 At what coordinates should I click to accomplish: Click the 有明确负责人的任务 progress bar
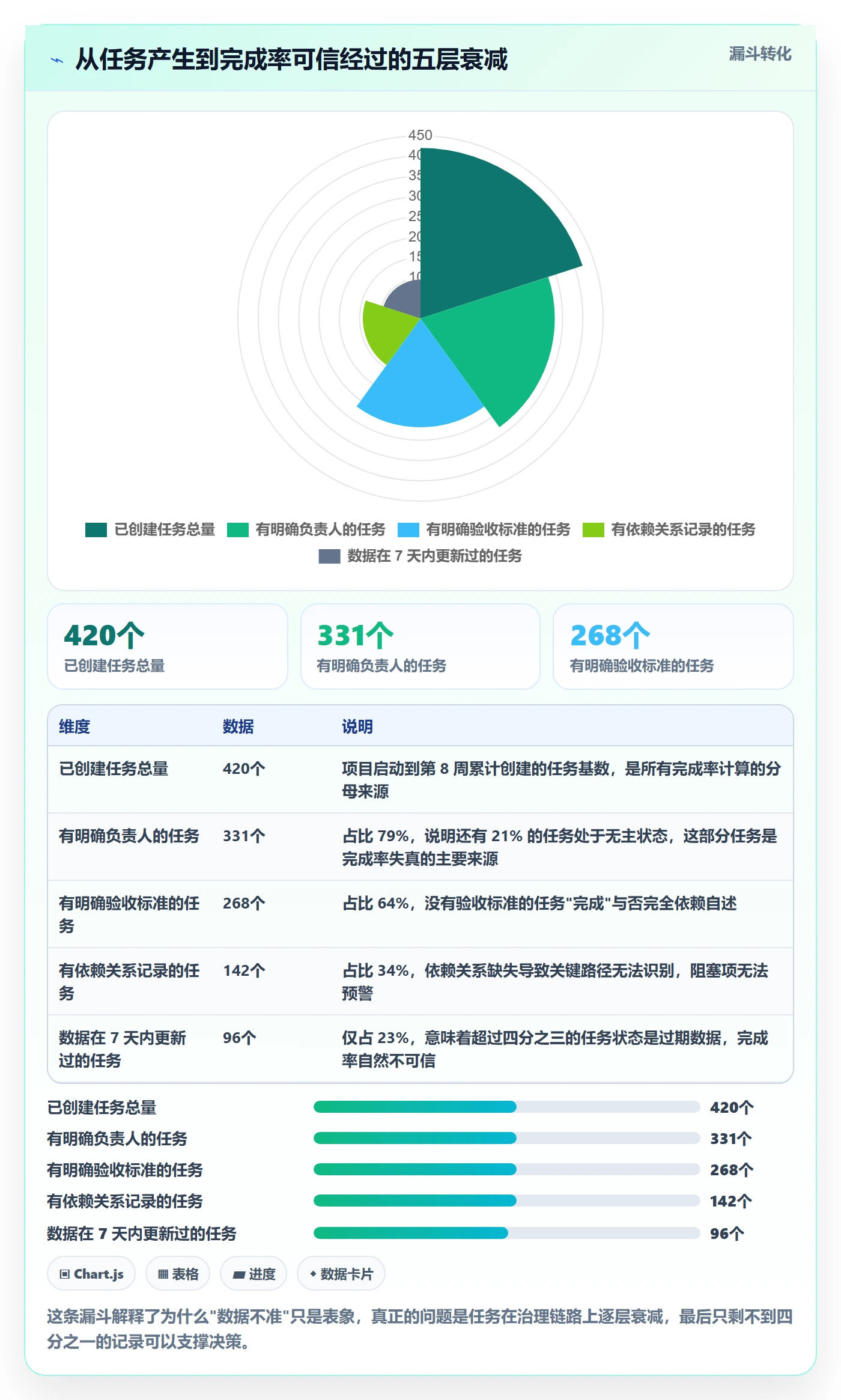(506, 1138)
